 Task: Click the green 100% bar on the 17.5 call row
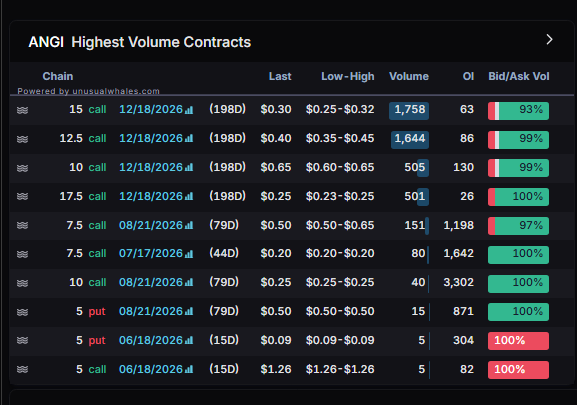click(518, 197)
